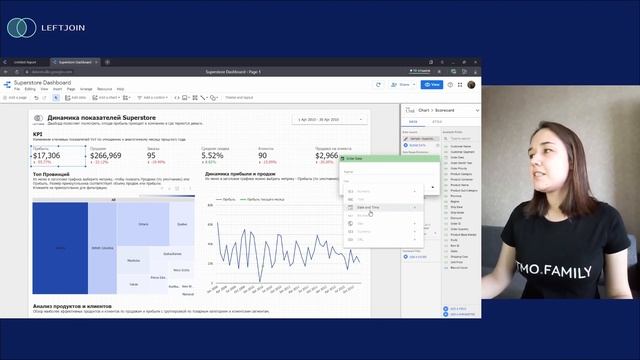Open the File menu

(17, 89)
